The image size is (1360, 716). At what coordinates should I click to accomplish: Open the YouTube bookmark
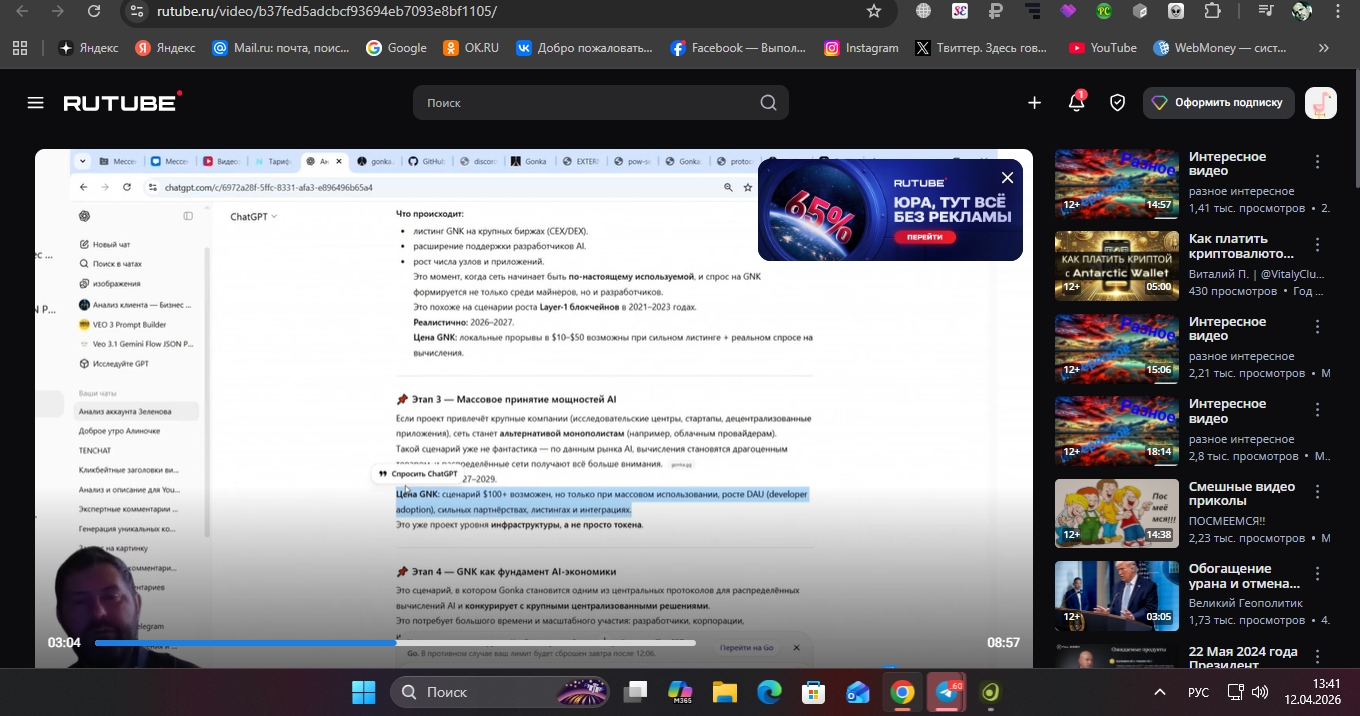(x=1103, y=47)
